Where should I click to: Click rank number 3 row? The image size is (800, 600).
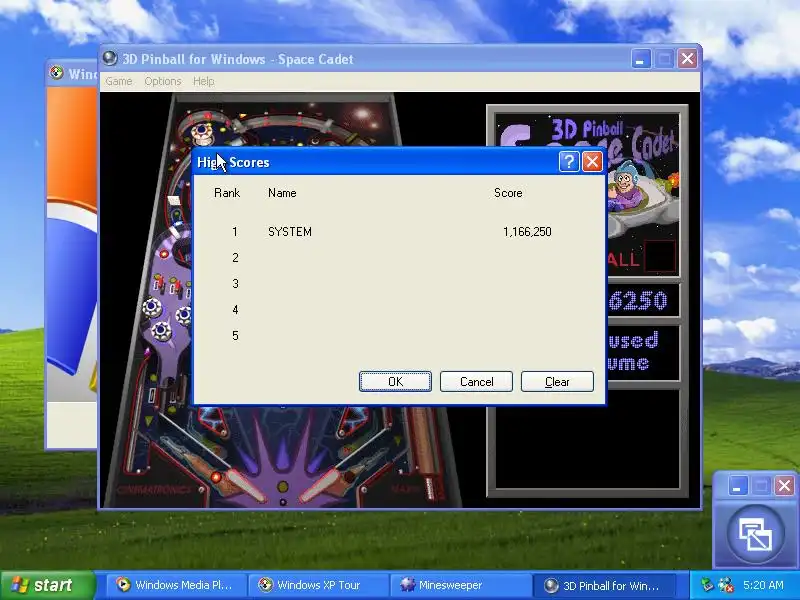(235, 284)
